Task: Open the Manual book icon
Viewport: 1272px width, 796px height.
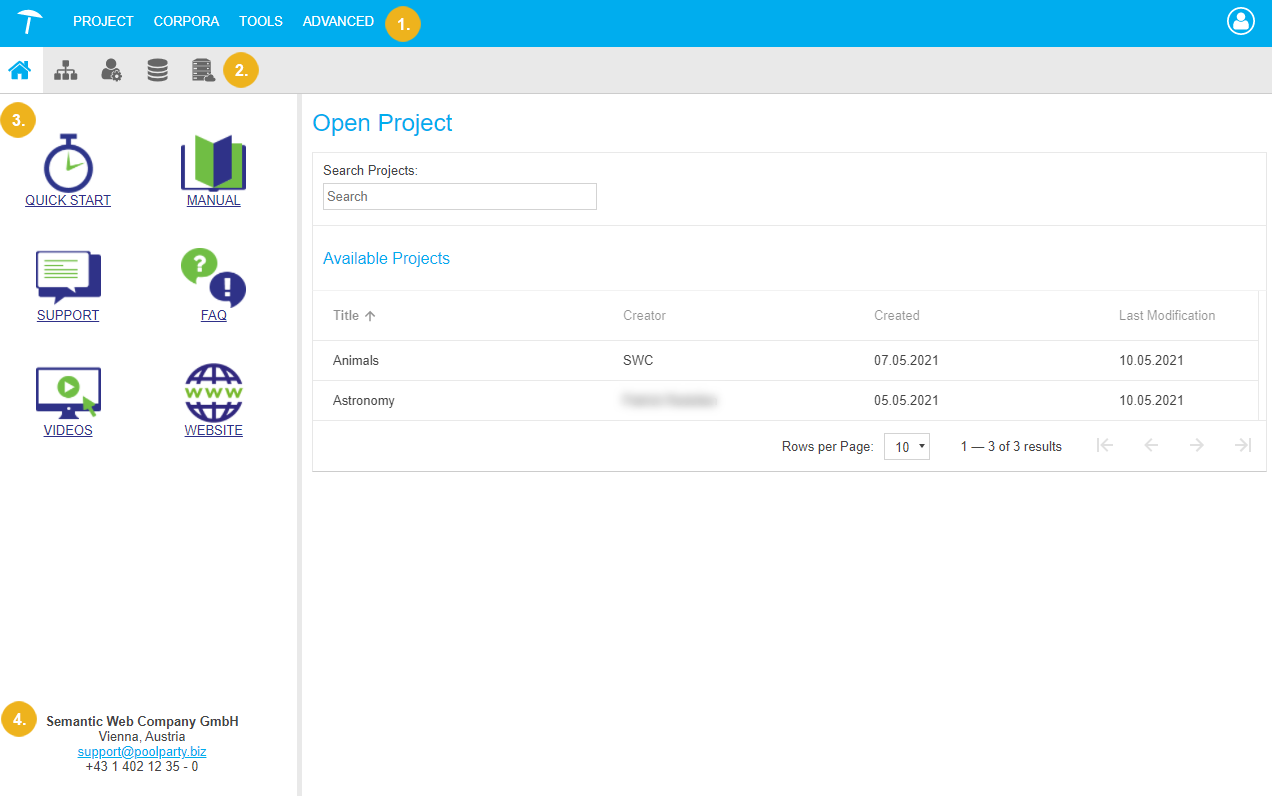Action: point(213,162)
